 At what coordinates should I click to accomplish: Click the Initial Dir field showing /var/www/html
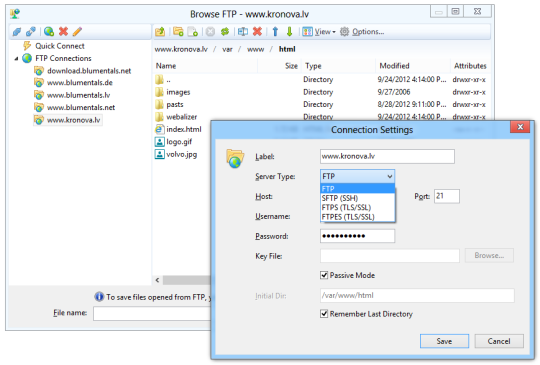417,295
